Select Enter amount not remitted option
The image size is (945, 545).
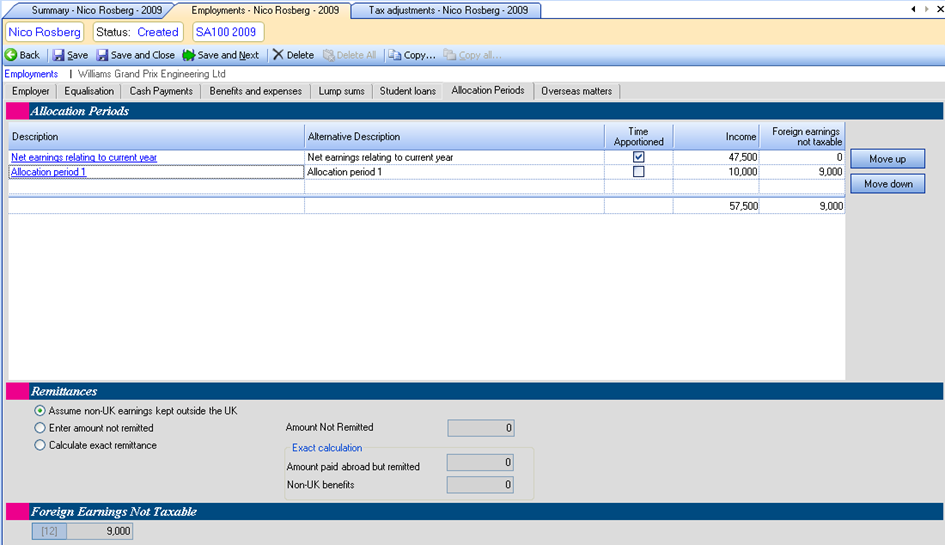point(40,428)
